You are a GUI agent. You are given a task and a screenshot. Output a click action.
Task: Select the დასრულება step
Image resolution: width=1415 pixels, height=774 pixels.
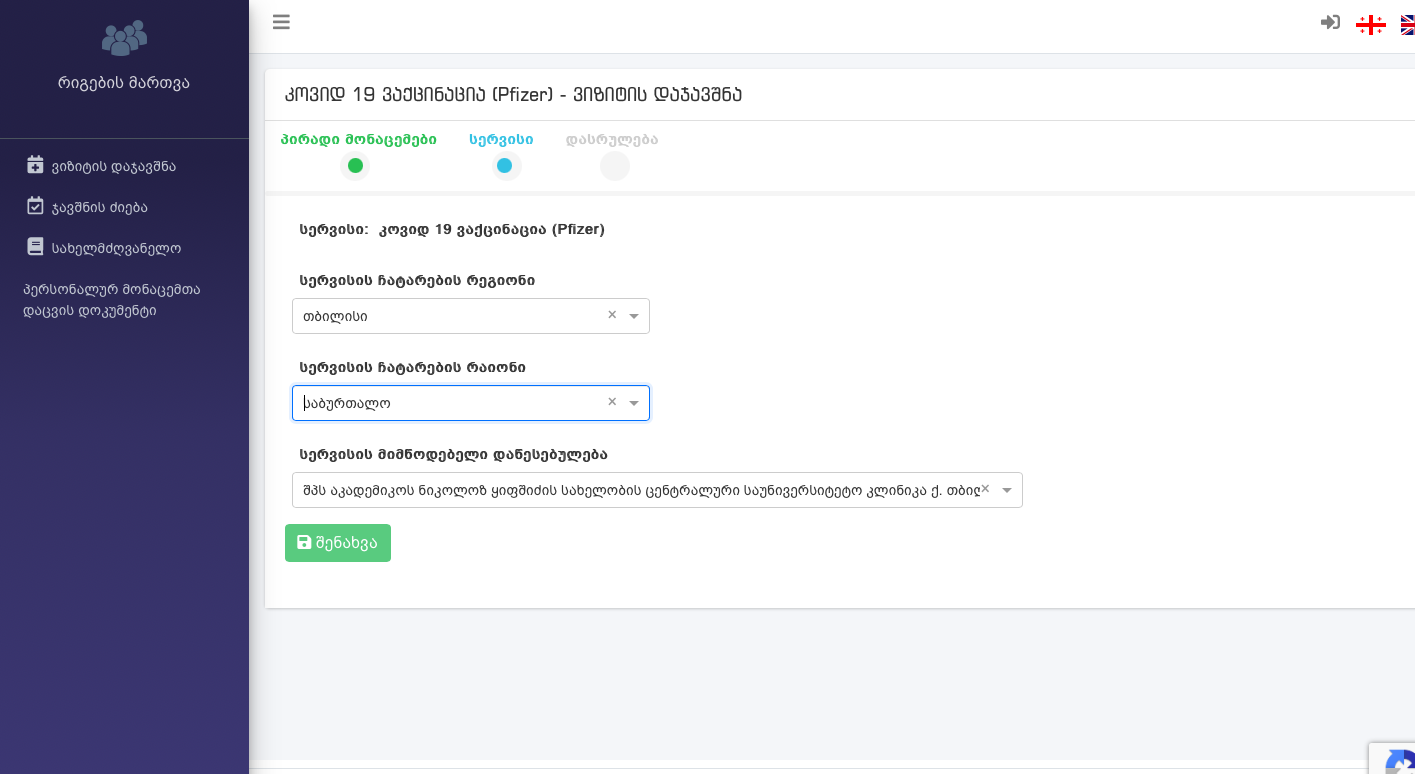tap(615, 166)
